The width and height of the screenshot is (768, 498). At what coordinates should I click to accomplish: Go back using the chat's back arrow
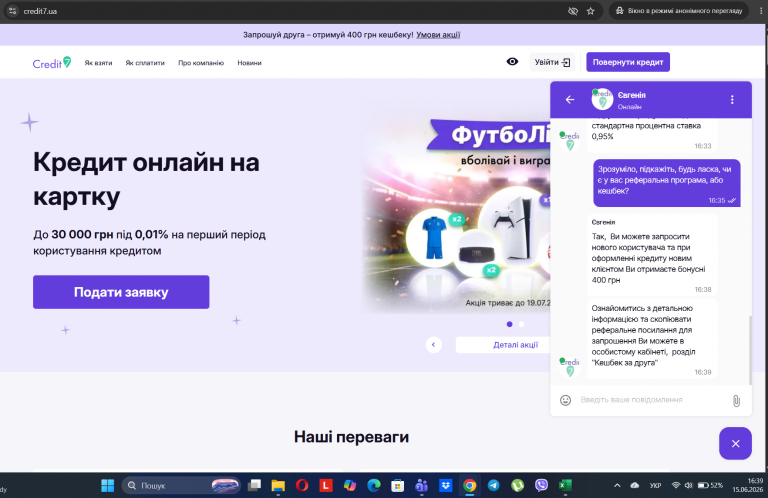570,100
